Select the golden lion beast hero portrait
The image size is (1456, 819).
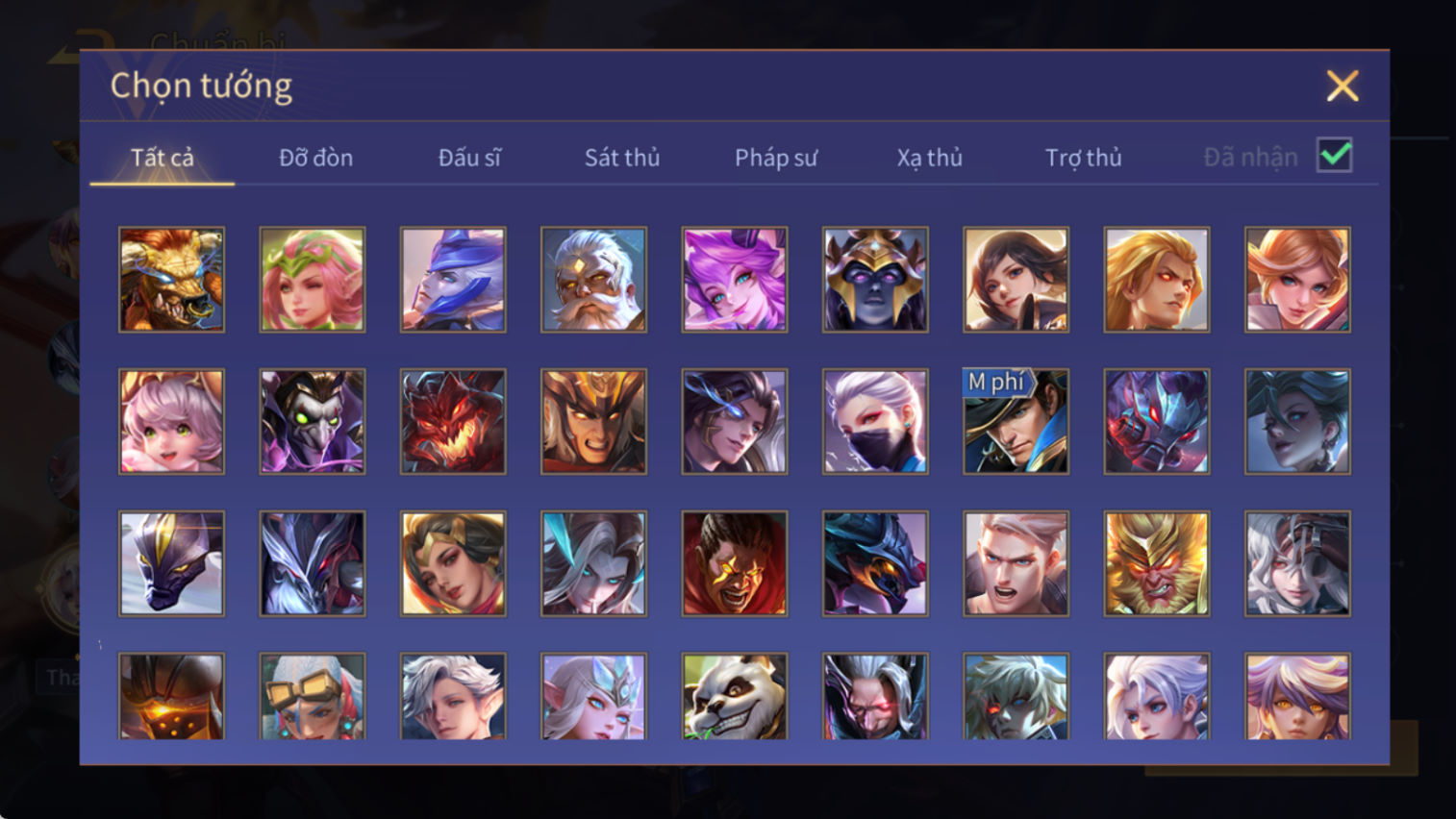[171, 280]
